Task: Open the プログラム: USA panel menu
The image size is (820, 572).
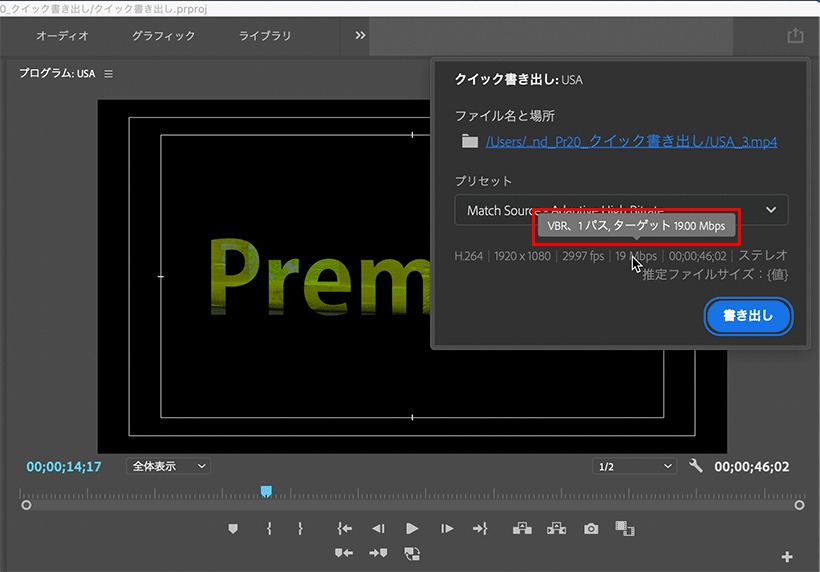Action: tap(108, 74)
